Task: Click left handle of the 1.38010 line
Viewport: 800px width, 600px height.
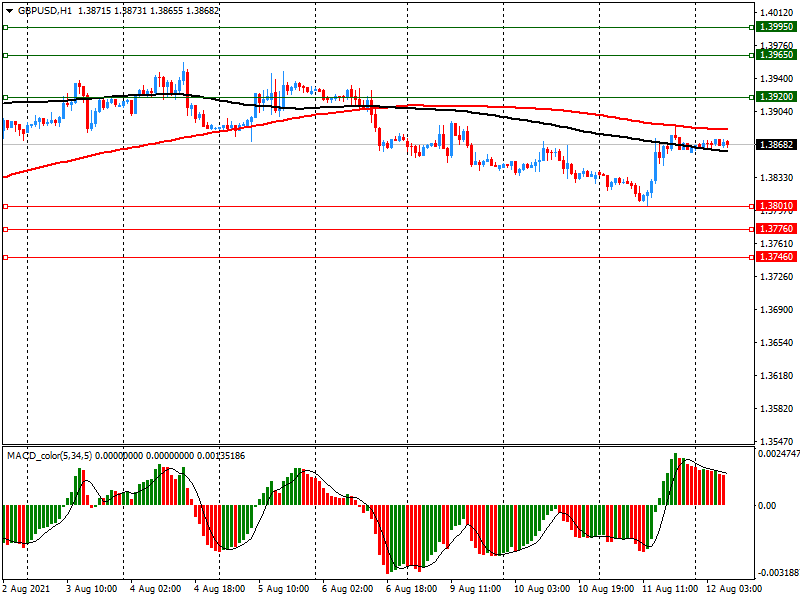Action: point(6,207)
